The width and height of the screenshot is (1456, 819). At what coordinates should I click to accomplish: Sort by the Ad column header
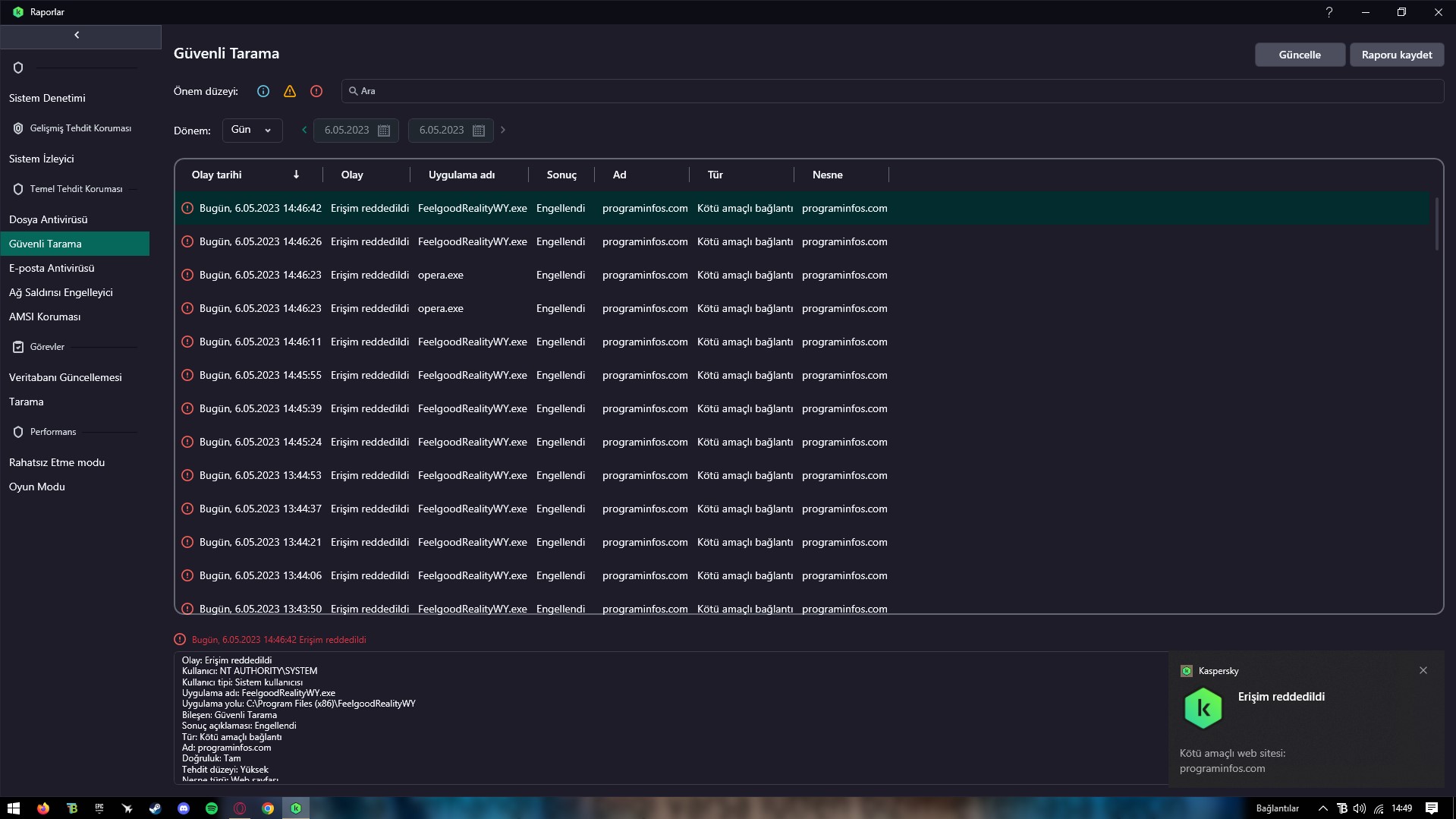[620, 175]
